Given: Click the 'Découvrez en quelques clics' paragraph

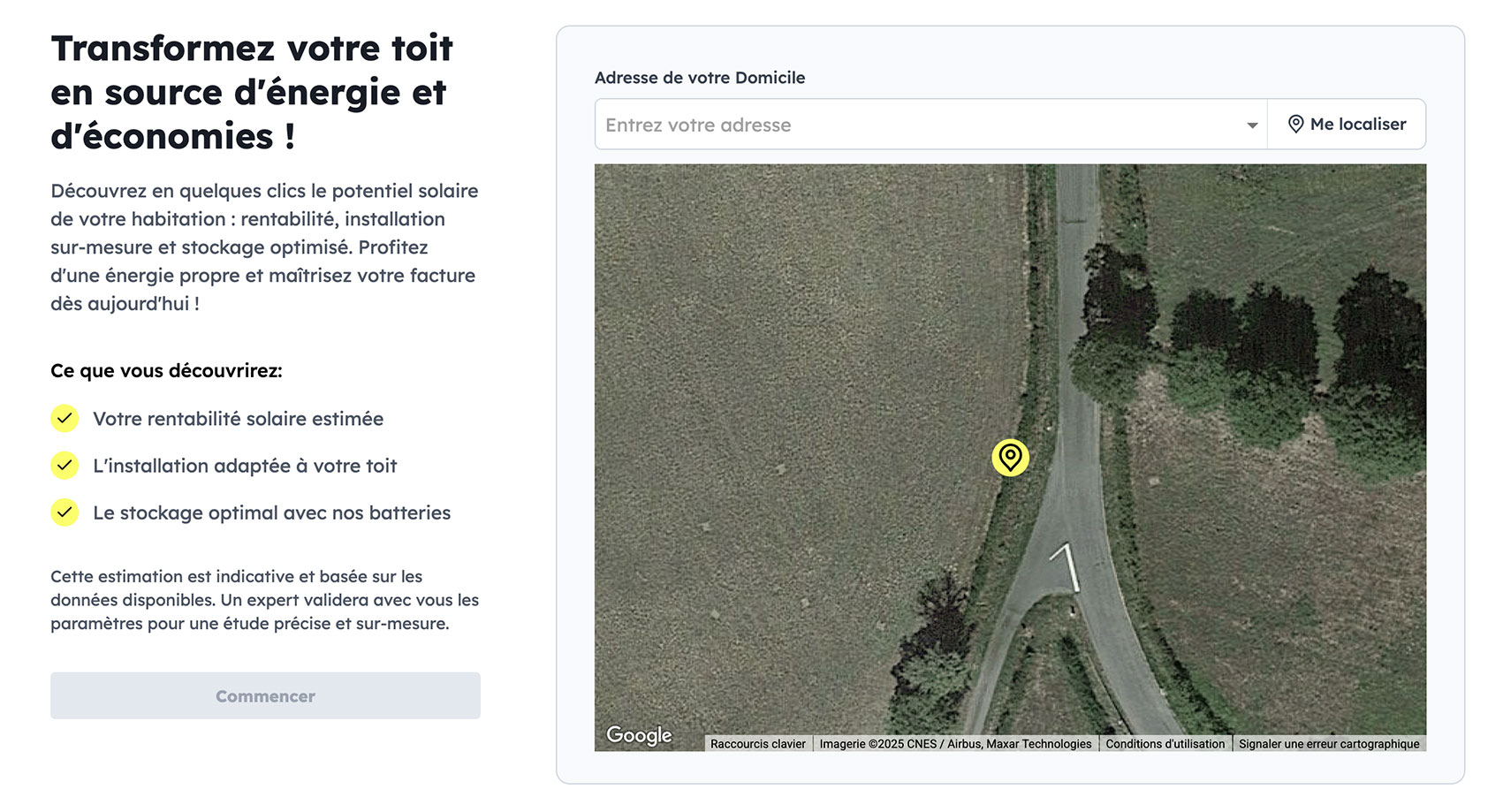Looking at the screenshot, I should coord(265,247).
